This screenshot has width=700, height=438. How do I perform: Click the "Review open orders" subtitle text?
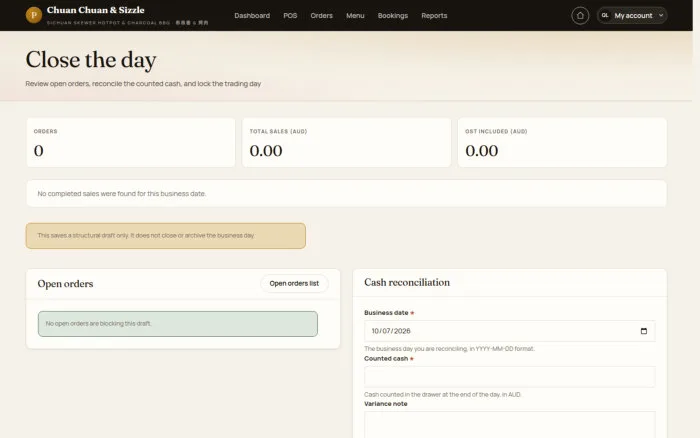(143, 83)
